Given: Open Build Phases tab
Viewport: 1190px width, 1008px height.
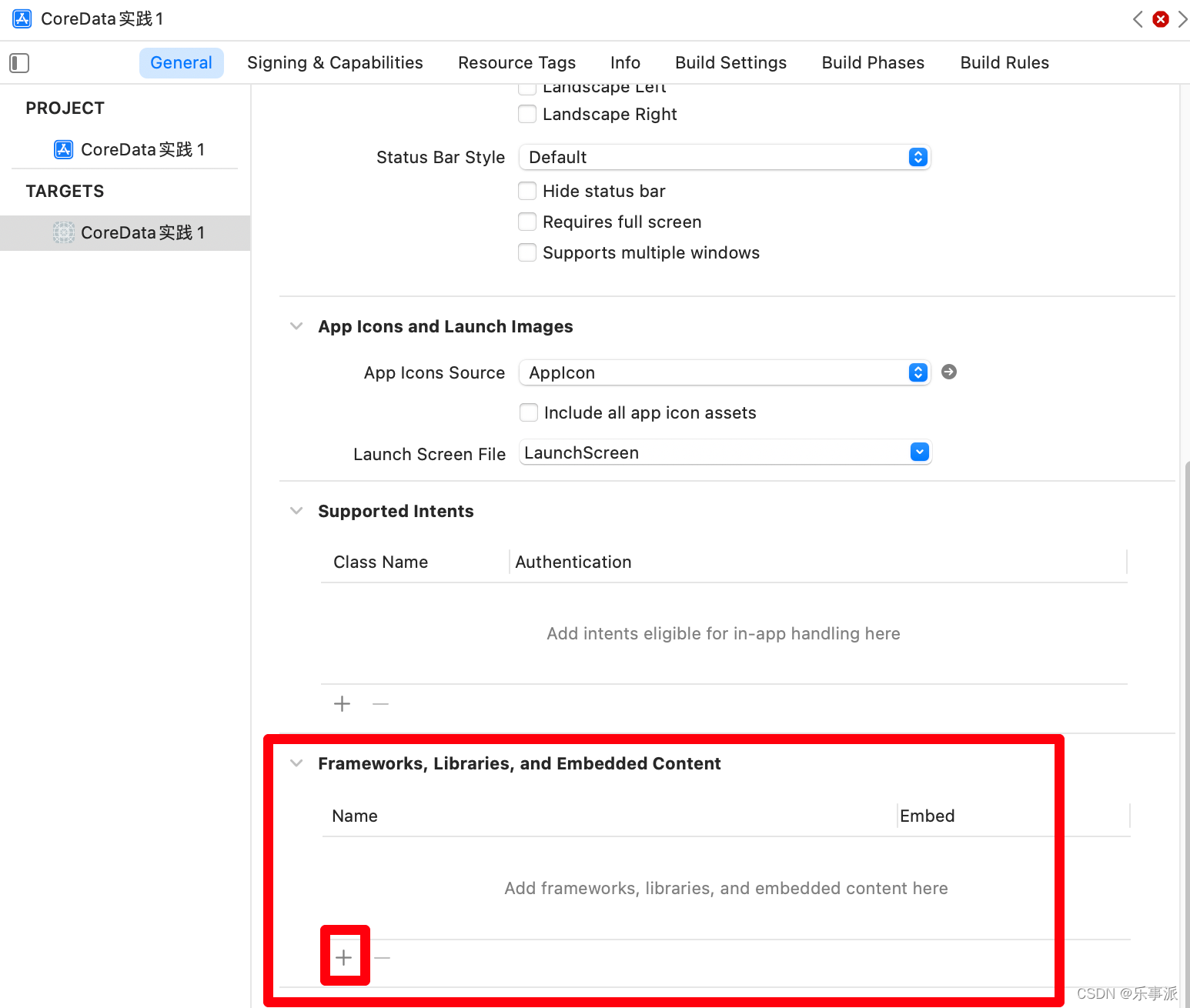Looking at the screenshot, I should (x=873, y=63).
